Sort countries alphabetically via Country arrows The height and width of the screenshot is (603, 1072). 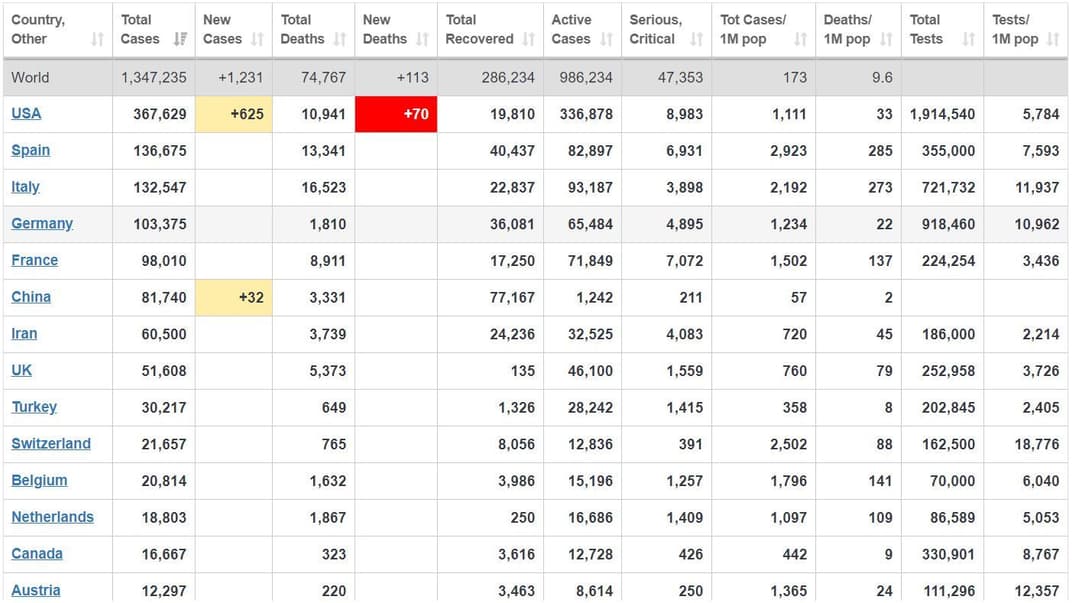[97, 39]
